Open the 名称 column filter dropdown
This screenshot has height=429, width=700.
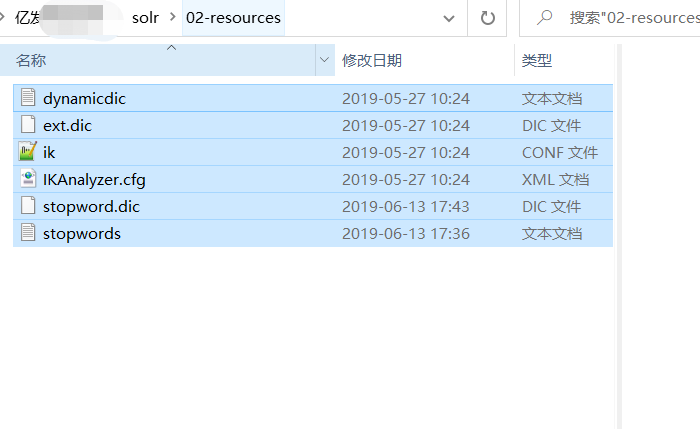pyautogui.click(x=325, y=60)
